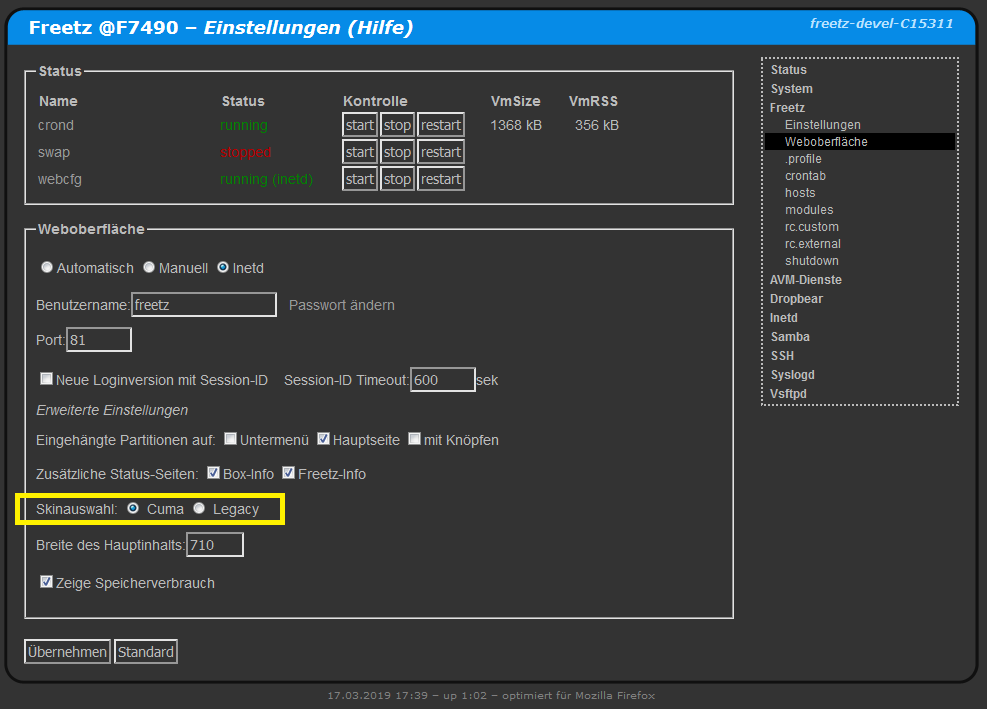Select the Legacy skin option
This screenshot has width=987, height=709.
(199, 509)
